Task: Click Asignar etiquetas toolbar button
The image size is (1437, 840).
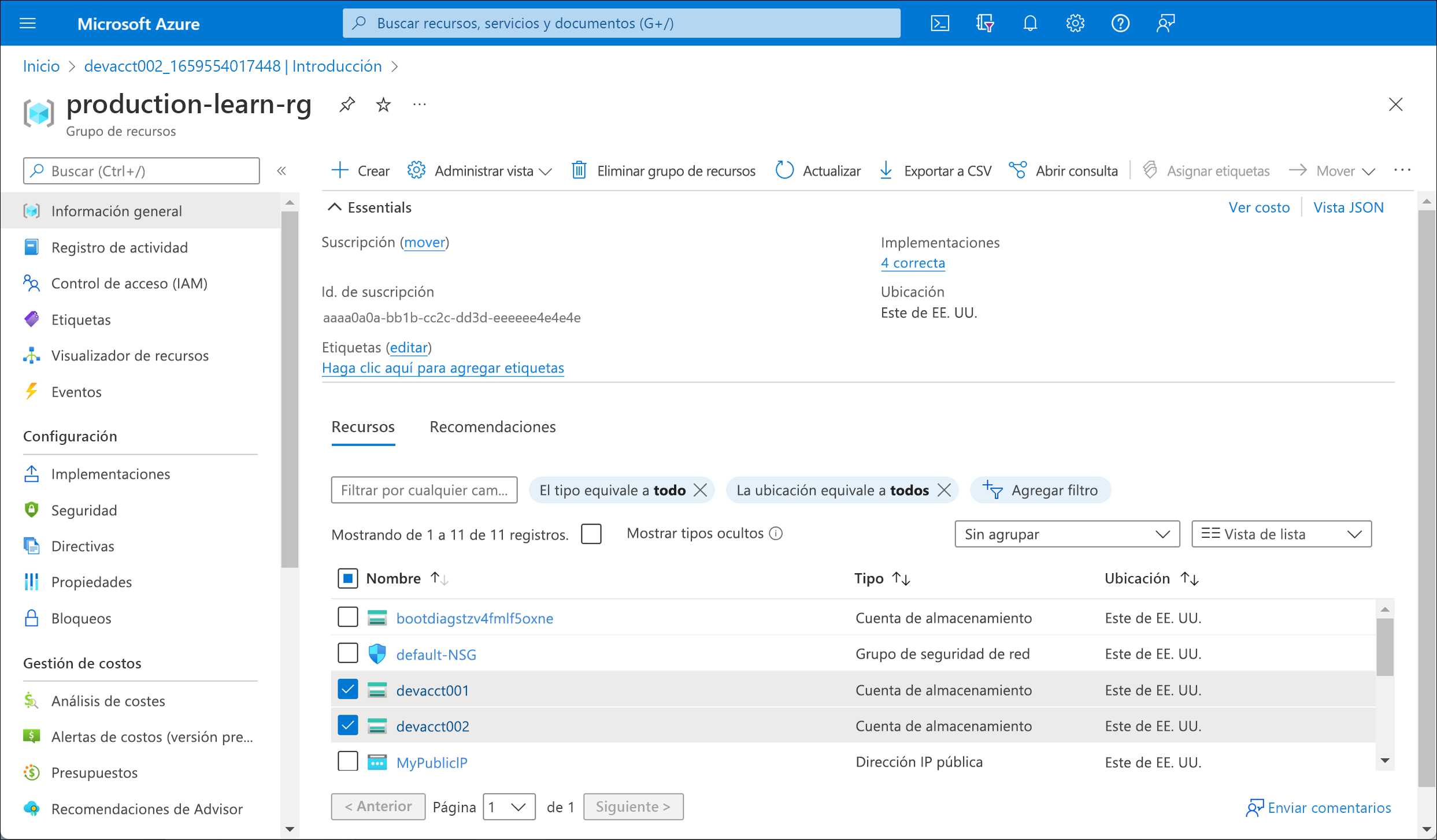Action: (1206, 171)
